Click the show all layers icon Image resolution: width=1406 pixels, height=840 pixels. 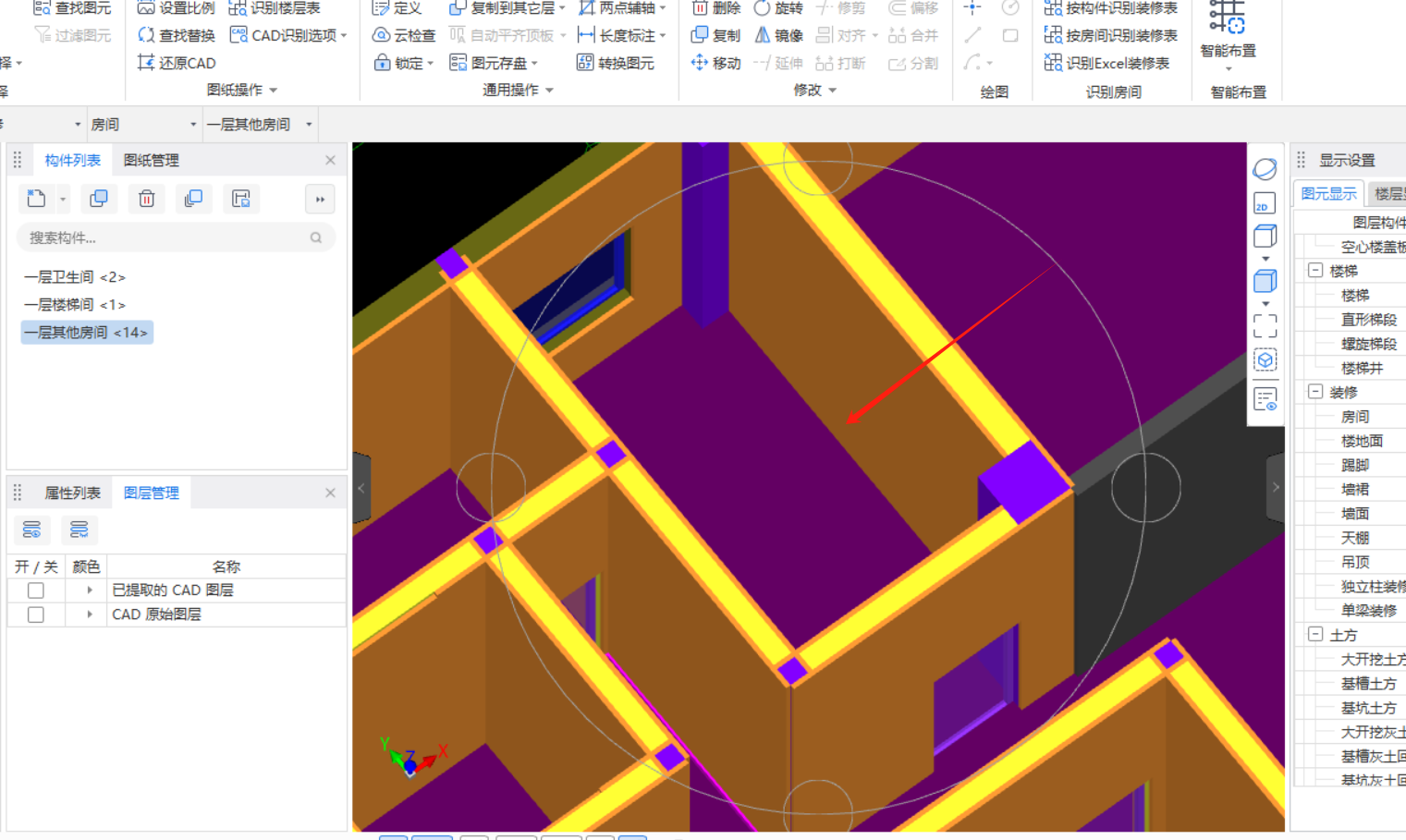pyautogui.click(x=31, y=530)
